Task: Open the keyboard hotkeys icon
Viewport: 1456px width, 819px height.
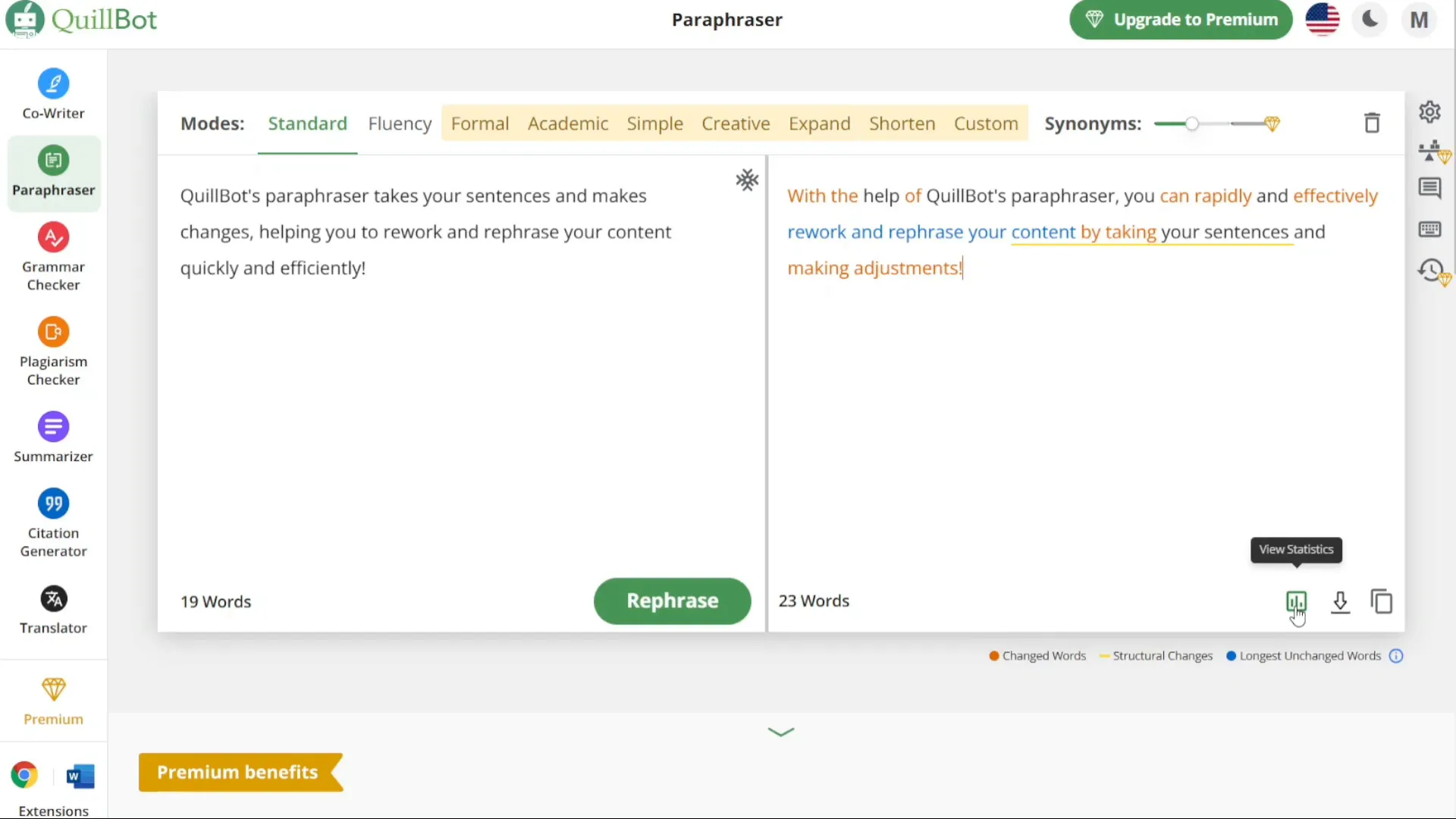Action: point(1429,229)
